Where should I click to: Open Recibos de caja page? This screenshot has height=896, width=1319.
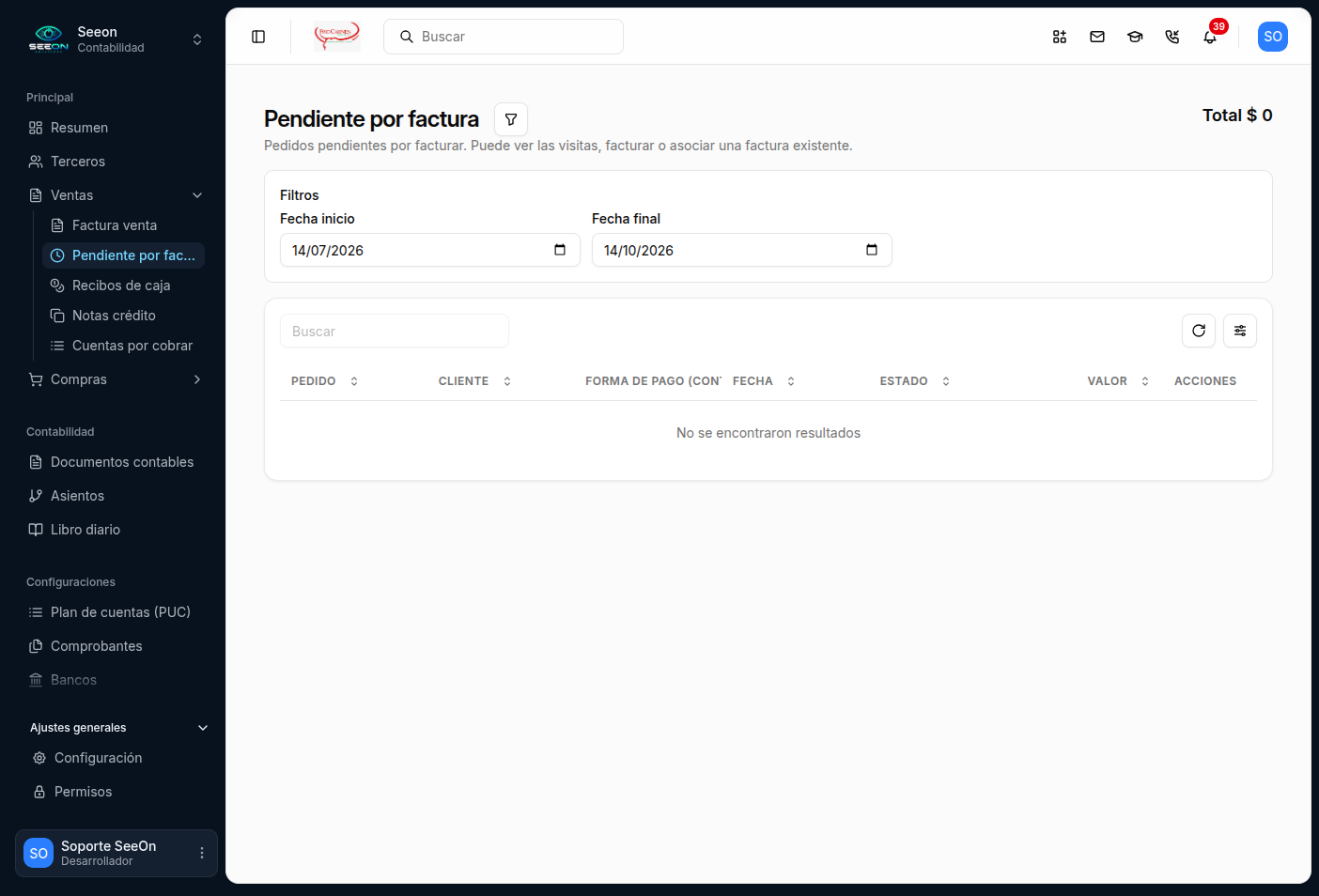[124, 286]
